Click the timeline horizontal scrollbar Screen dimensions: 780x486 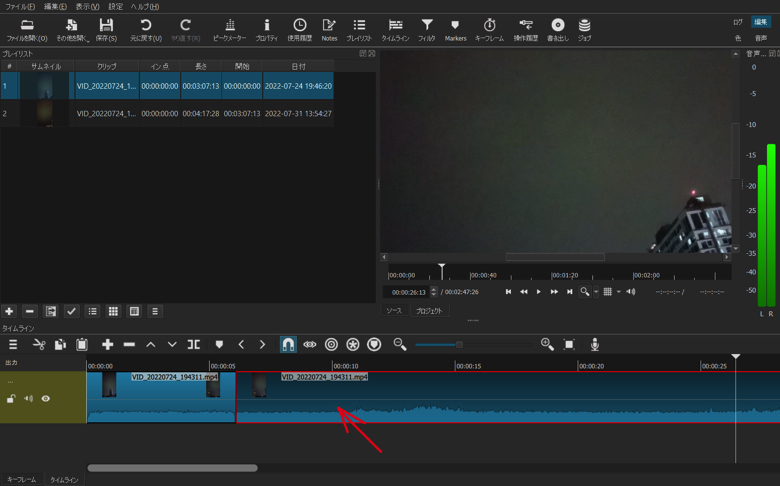tap(173, 468)
